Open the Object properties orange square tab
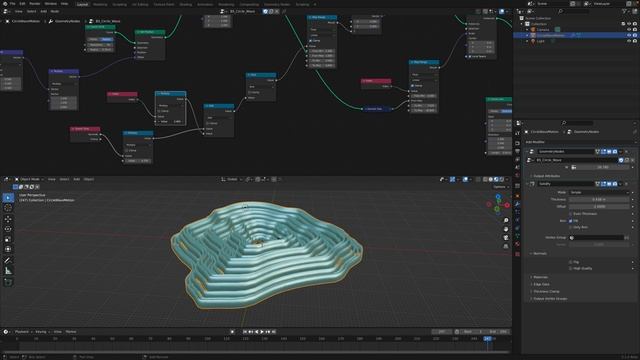This screenshot has height=360, width=640. point(518,196)
